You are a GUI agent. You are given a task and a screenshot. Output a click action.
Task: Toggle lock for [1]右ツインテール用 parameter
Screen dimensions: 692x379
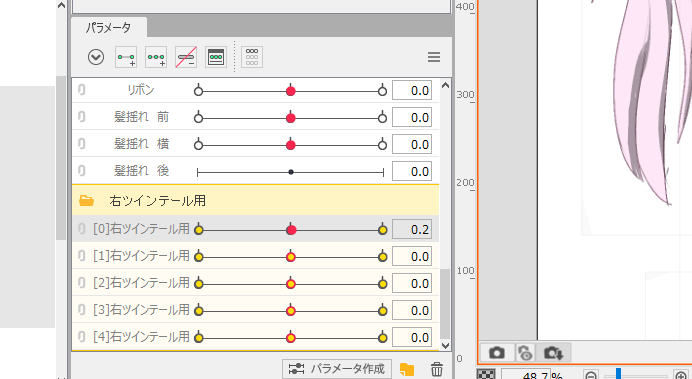click(82, 256)
